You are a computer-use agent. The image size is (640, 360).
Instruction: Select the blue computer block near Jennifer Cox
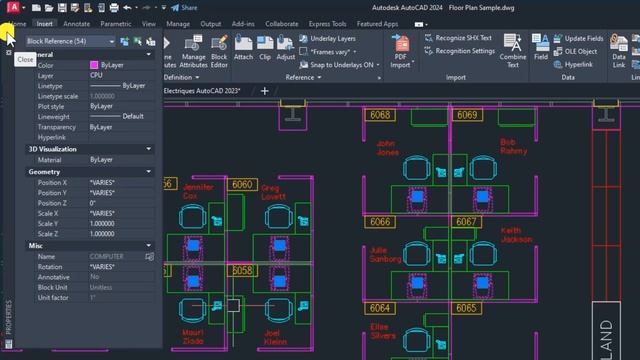(193, 246)
